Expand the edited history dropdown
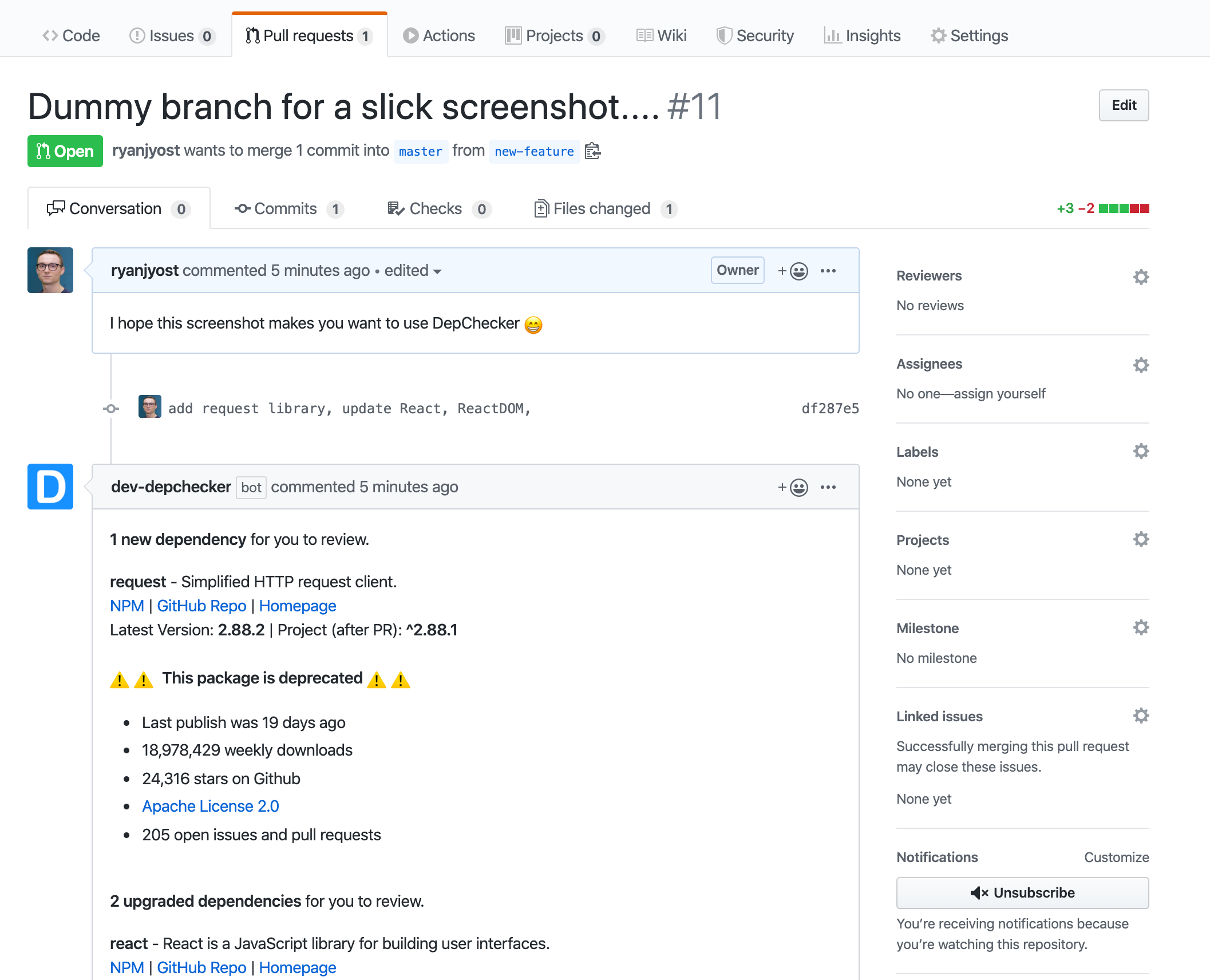Image resolution: width=1210 pixels, height=980 pixels. coord(413,270)
